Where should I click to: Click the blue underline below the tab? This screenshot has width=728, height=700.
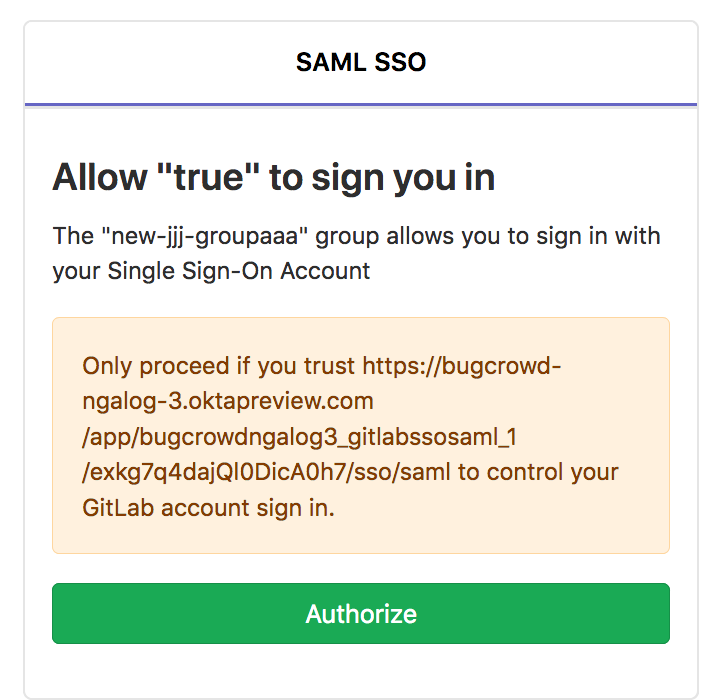361,104
